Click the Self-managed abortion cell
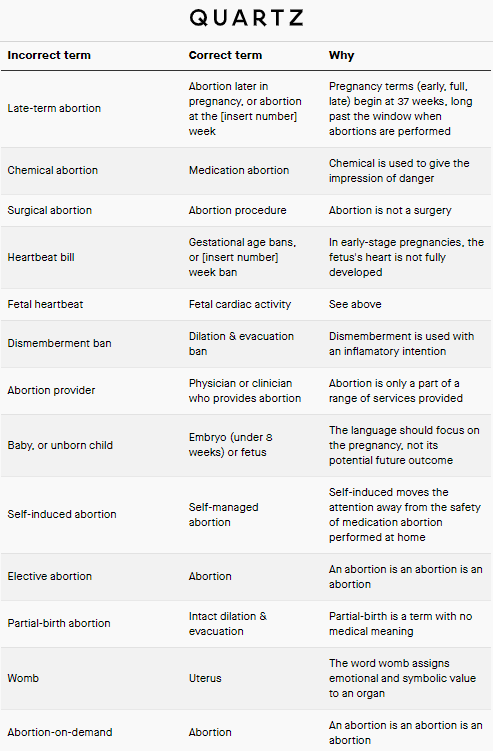The width and height of the screenshot is (493, 751). point(223,514)
